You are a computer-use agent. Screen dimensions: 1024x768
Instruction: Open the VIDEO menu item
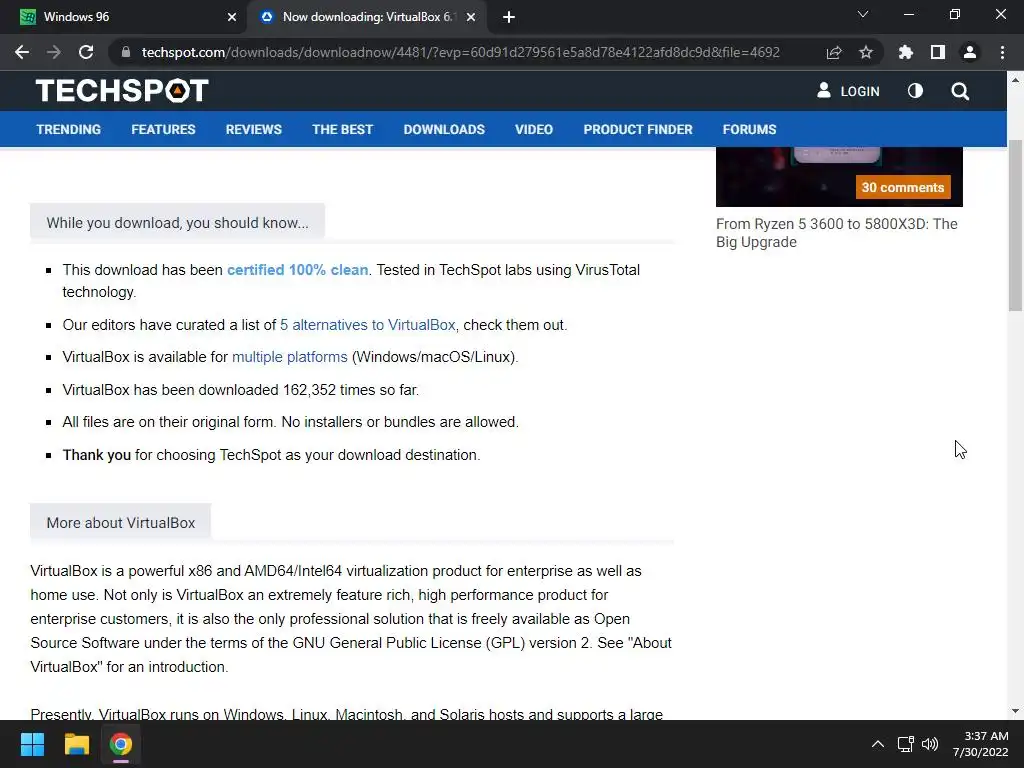coord(534,129)
